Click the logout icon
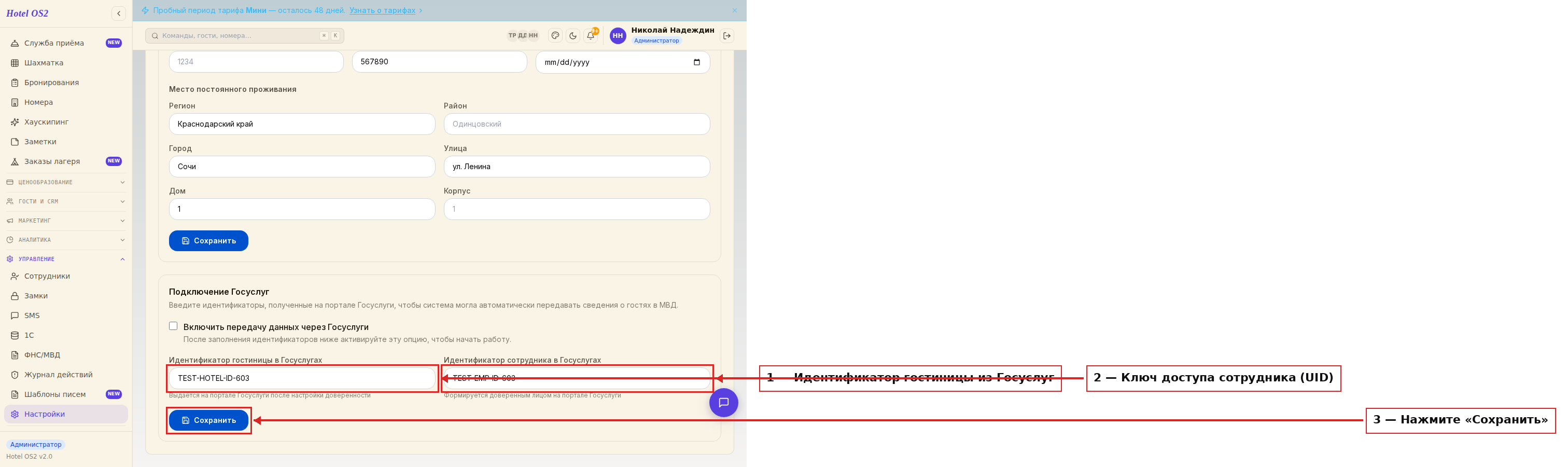The height and width of the screenshot is (467, 1568). click(x=727, y=36)
